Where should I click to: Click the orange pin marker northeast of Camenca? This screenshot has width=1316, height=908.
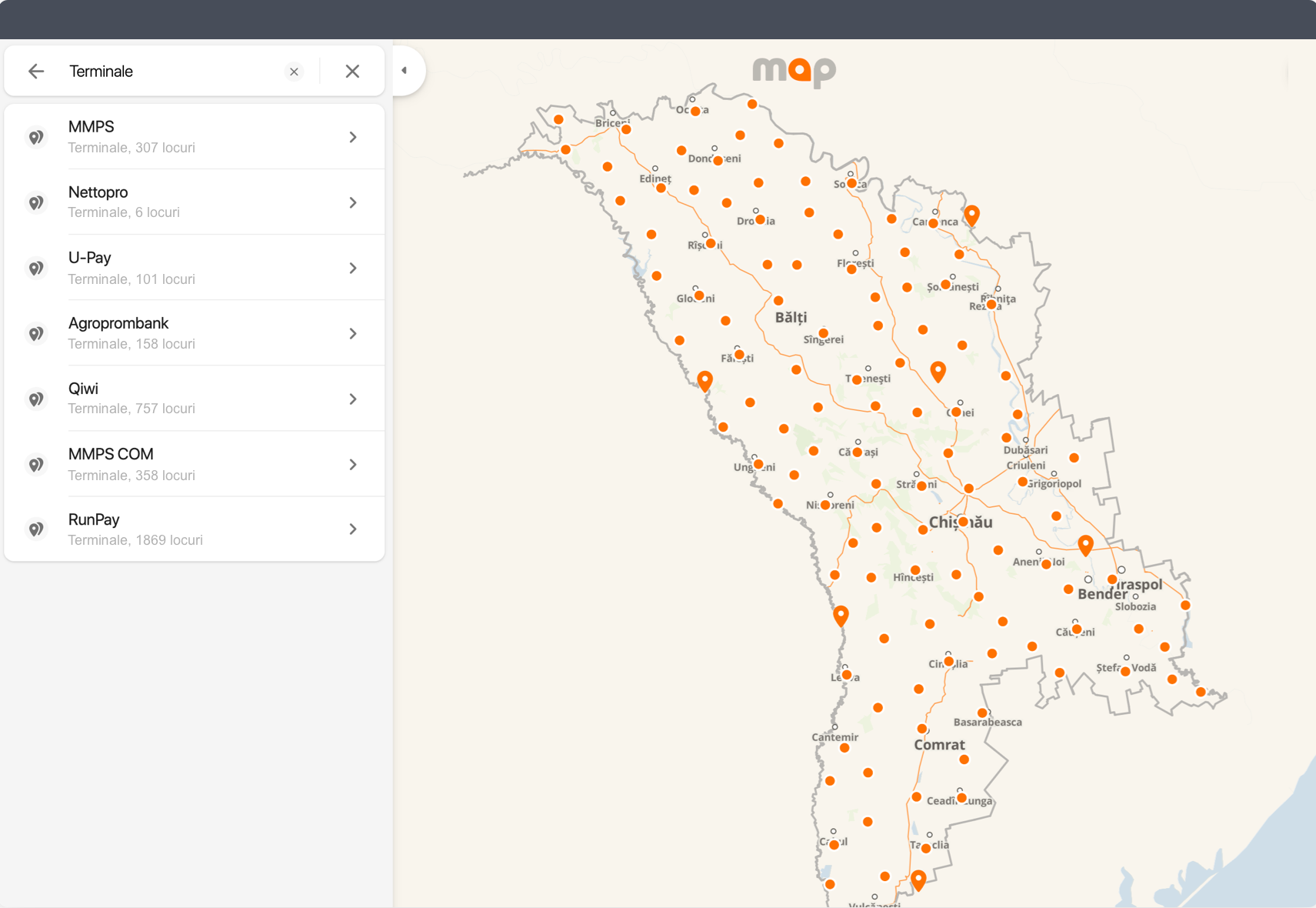pos(972,215)
